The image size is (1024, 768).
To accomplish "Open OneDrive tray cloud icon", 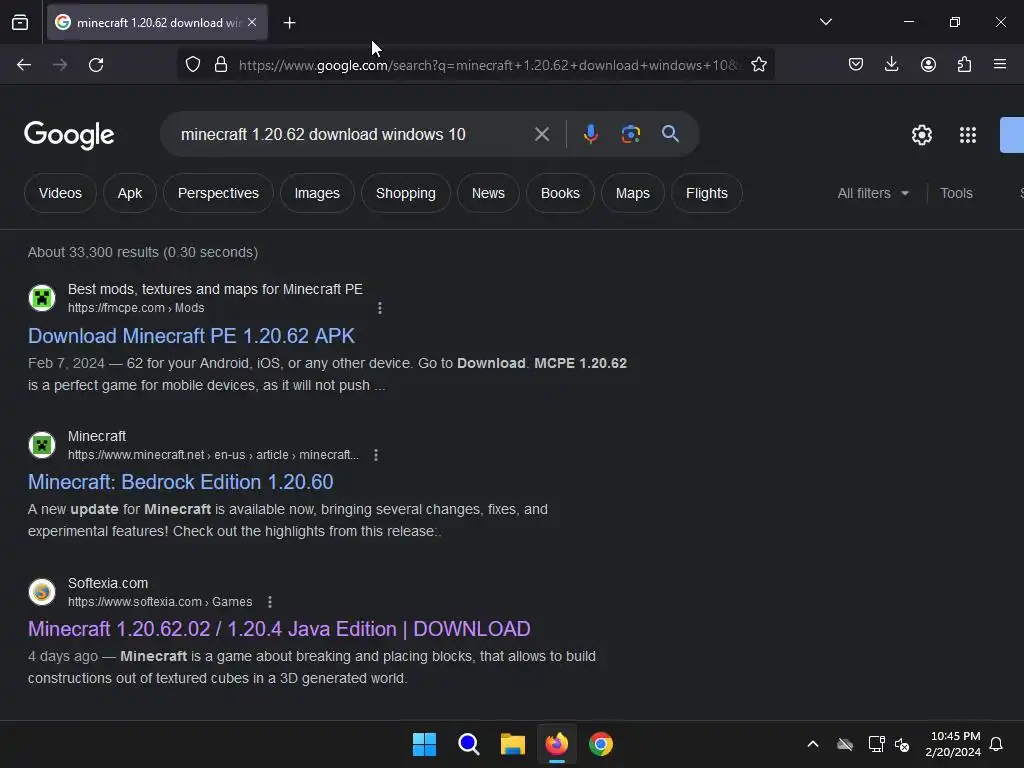I will 845,744.
